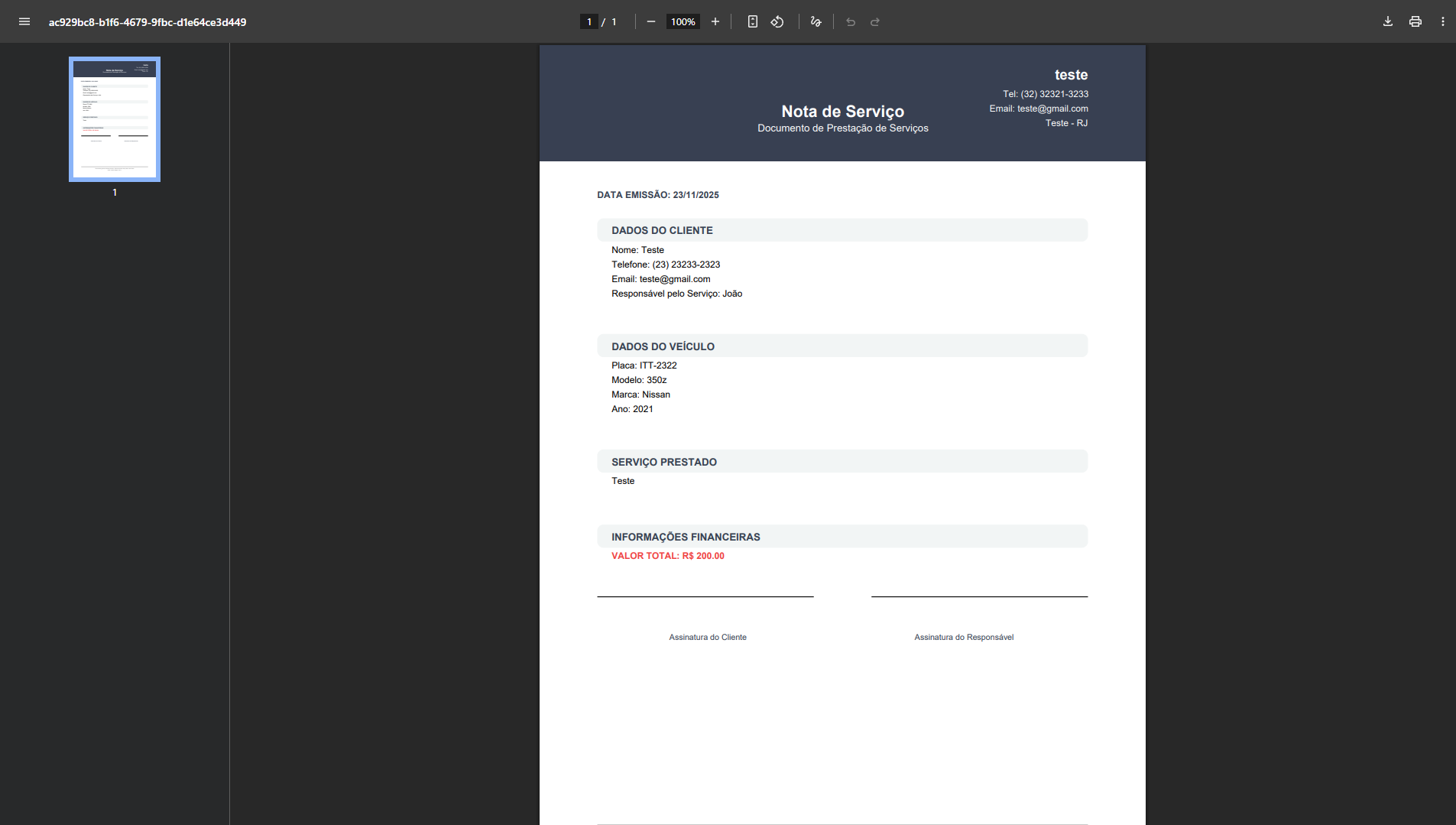Click the fit to page icon
The height and width of the screenshot is (825, 1456).
coord(753,21)
